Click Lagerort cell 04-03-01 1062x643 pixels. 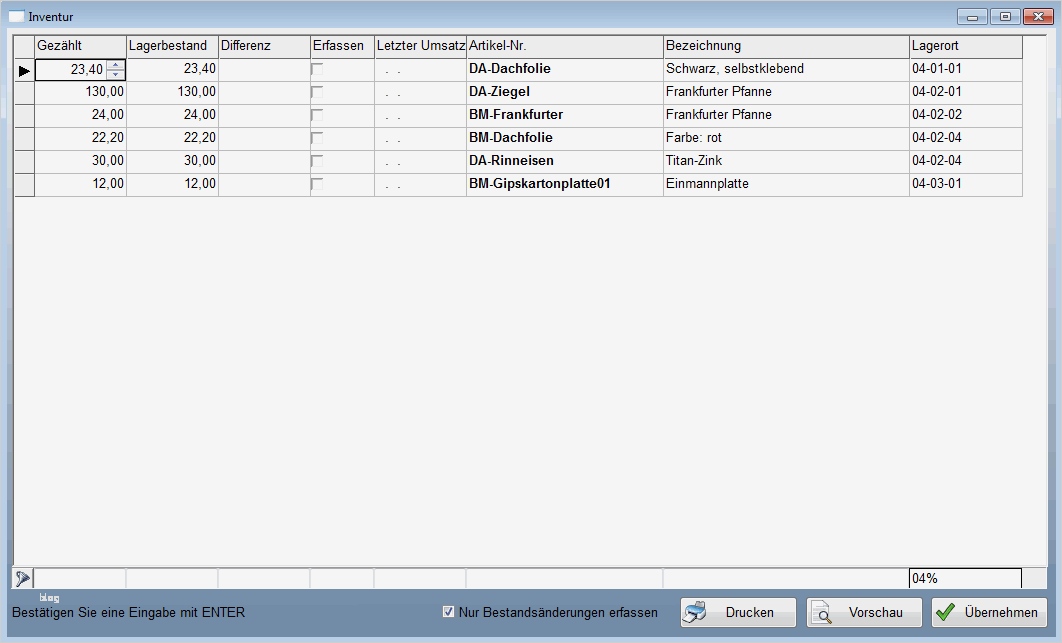pos(966,184)
